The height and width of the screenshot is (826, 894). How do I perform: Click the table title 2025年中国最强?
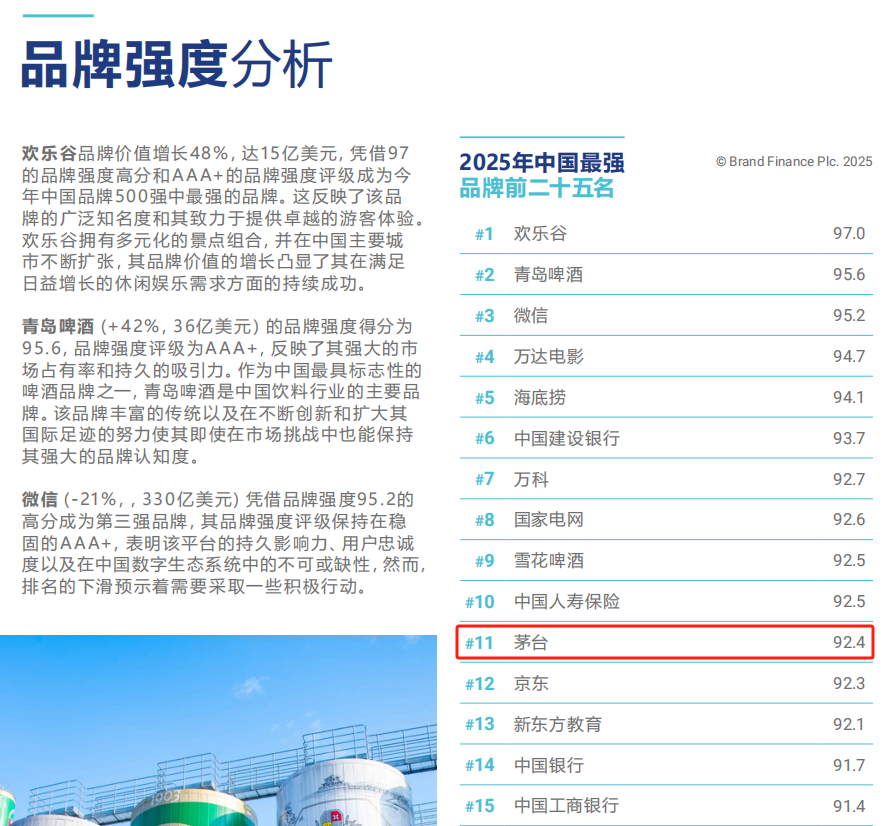[x=542, y=162]
